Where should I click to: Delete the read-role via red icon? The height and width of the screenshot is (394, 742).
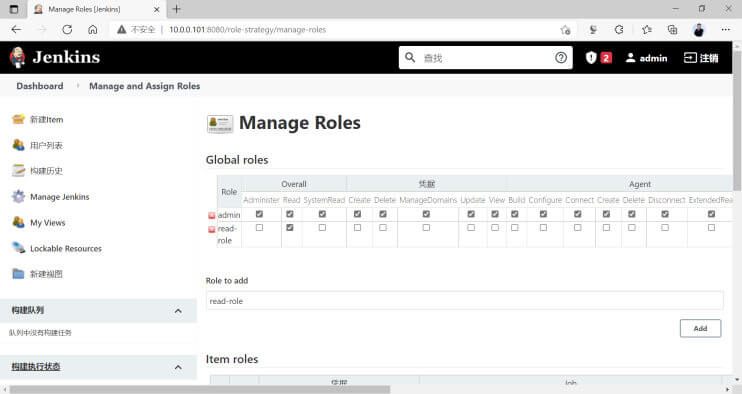coord(212,229)
